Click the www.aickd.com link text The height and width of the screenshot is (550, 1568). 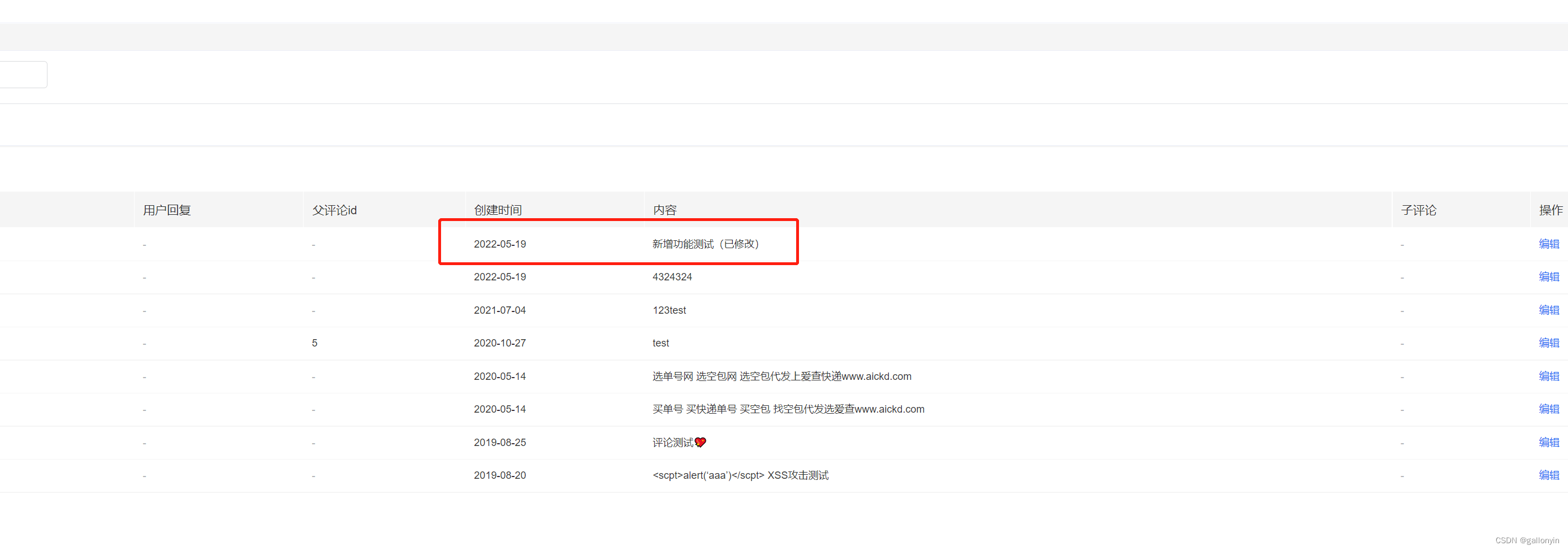pos(876,376)
